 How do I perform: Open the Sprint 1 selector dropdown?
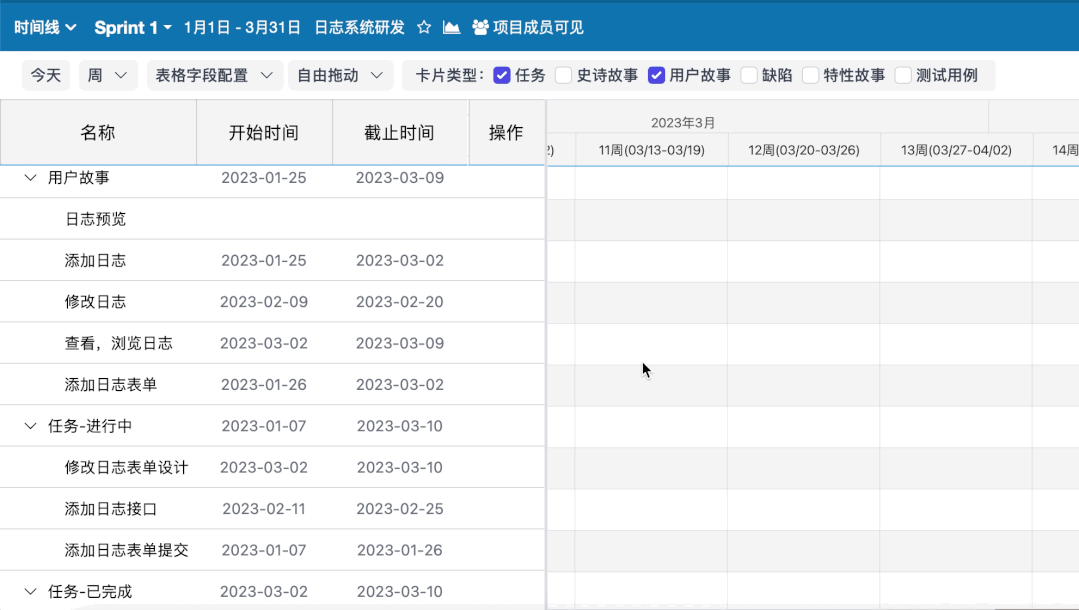coord(133,28)
